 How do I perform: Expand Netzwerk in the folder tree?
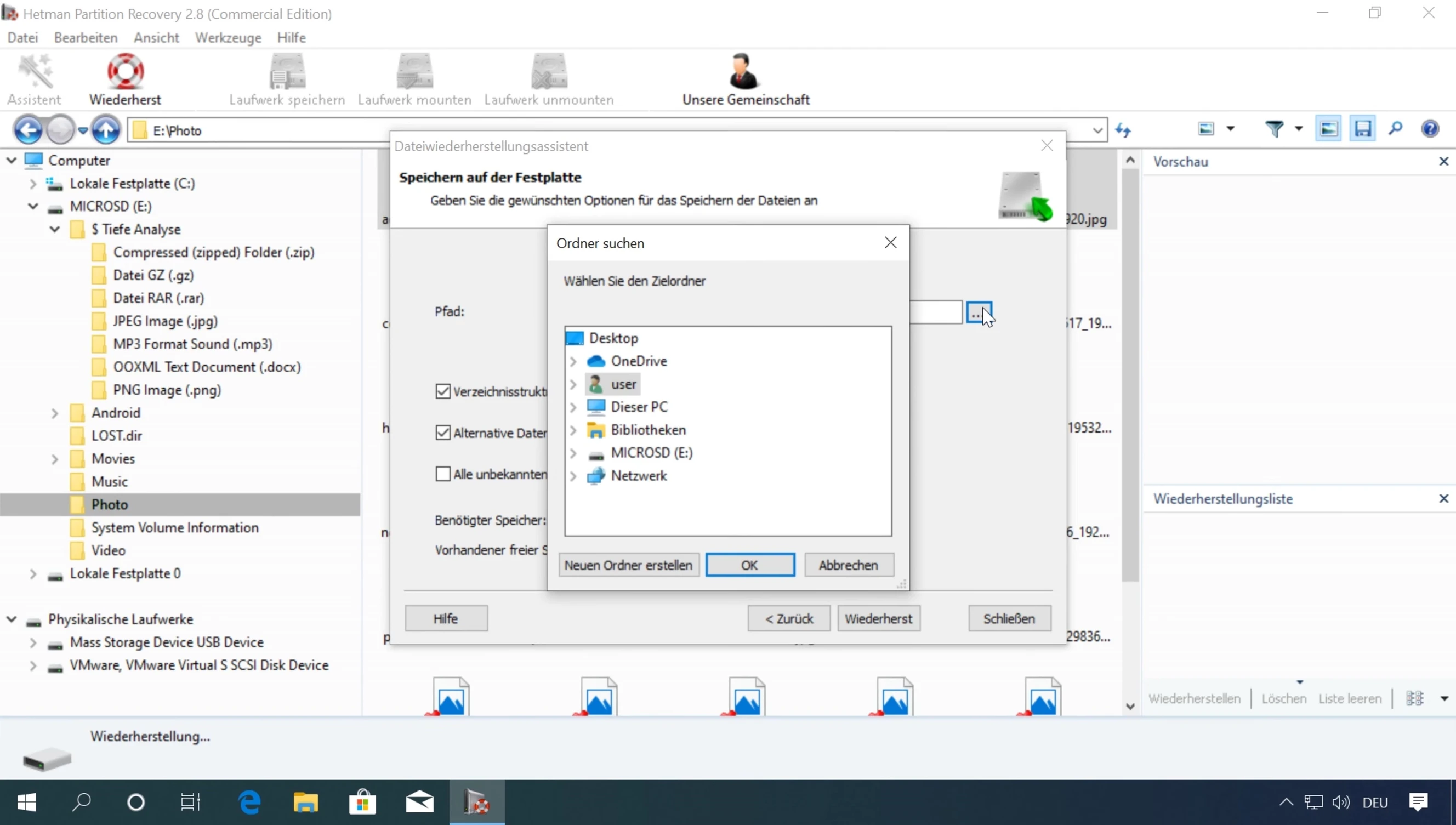point(573,476)
